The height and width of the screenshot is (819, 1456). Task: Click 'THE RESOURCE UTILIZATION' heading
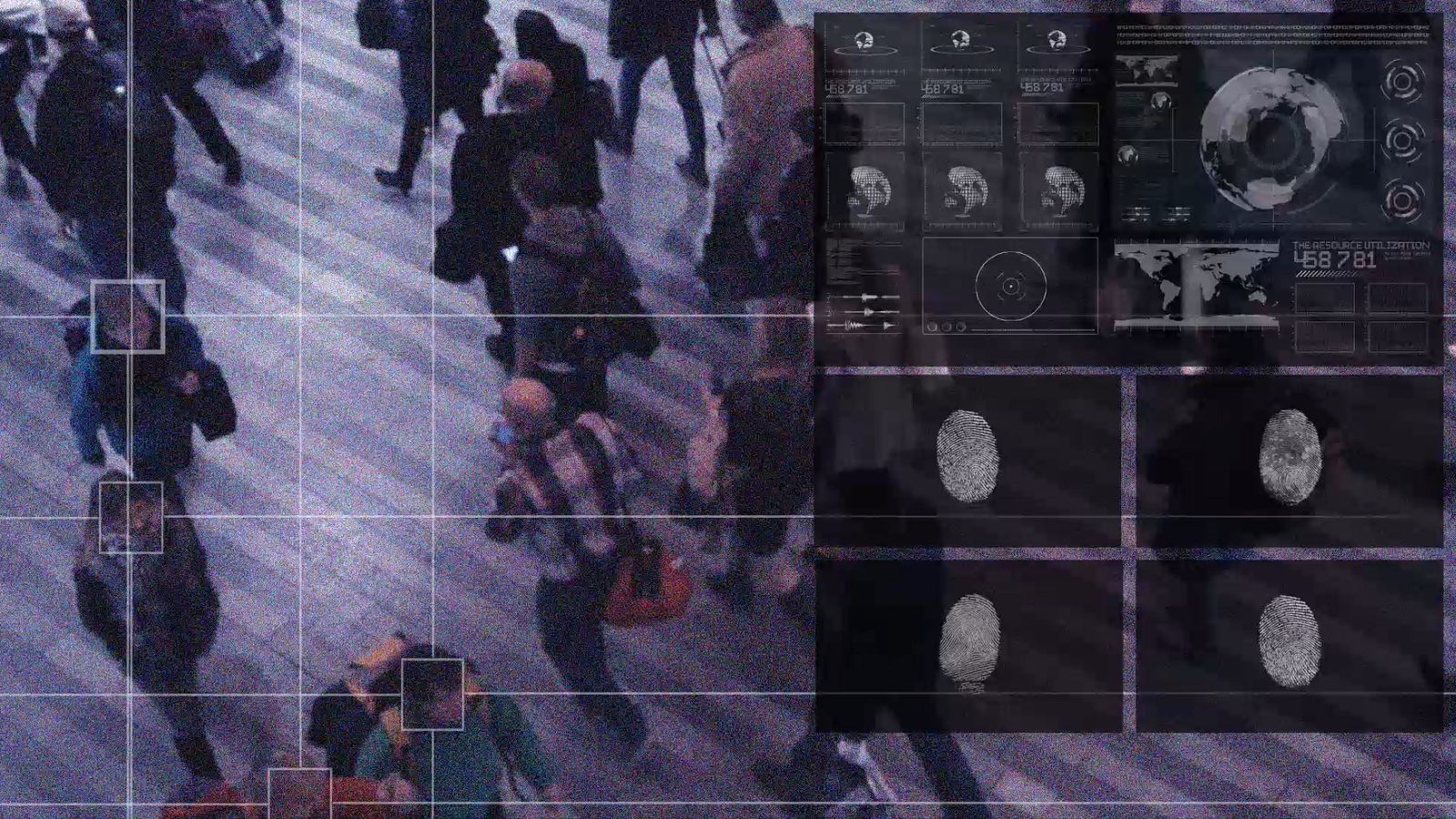tap(1360, 246)
